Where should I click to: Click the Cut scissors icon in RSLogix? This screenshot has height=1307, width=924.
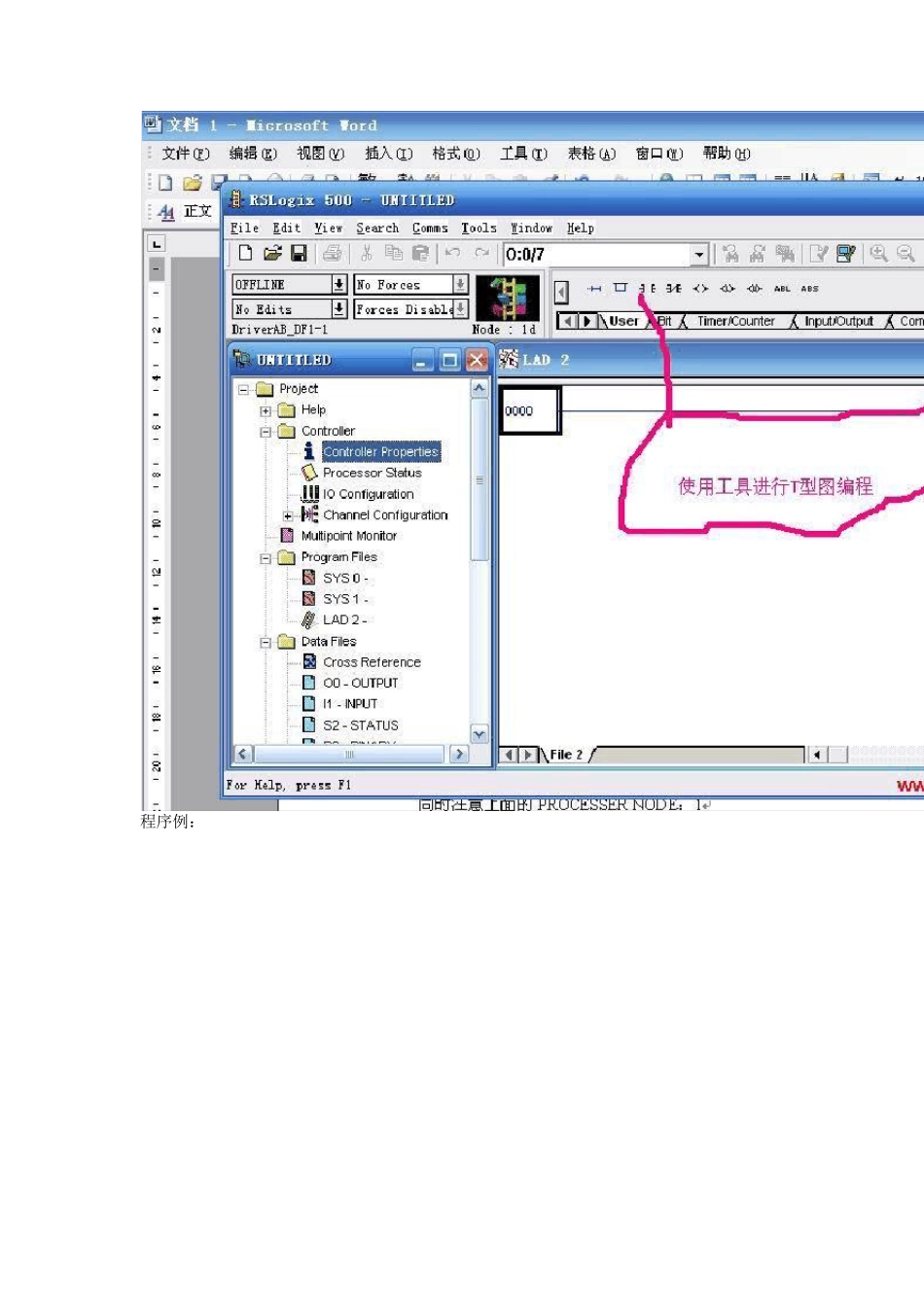(x=367, y=254)
